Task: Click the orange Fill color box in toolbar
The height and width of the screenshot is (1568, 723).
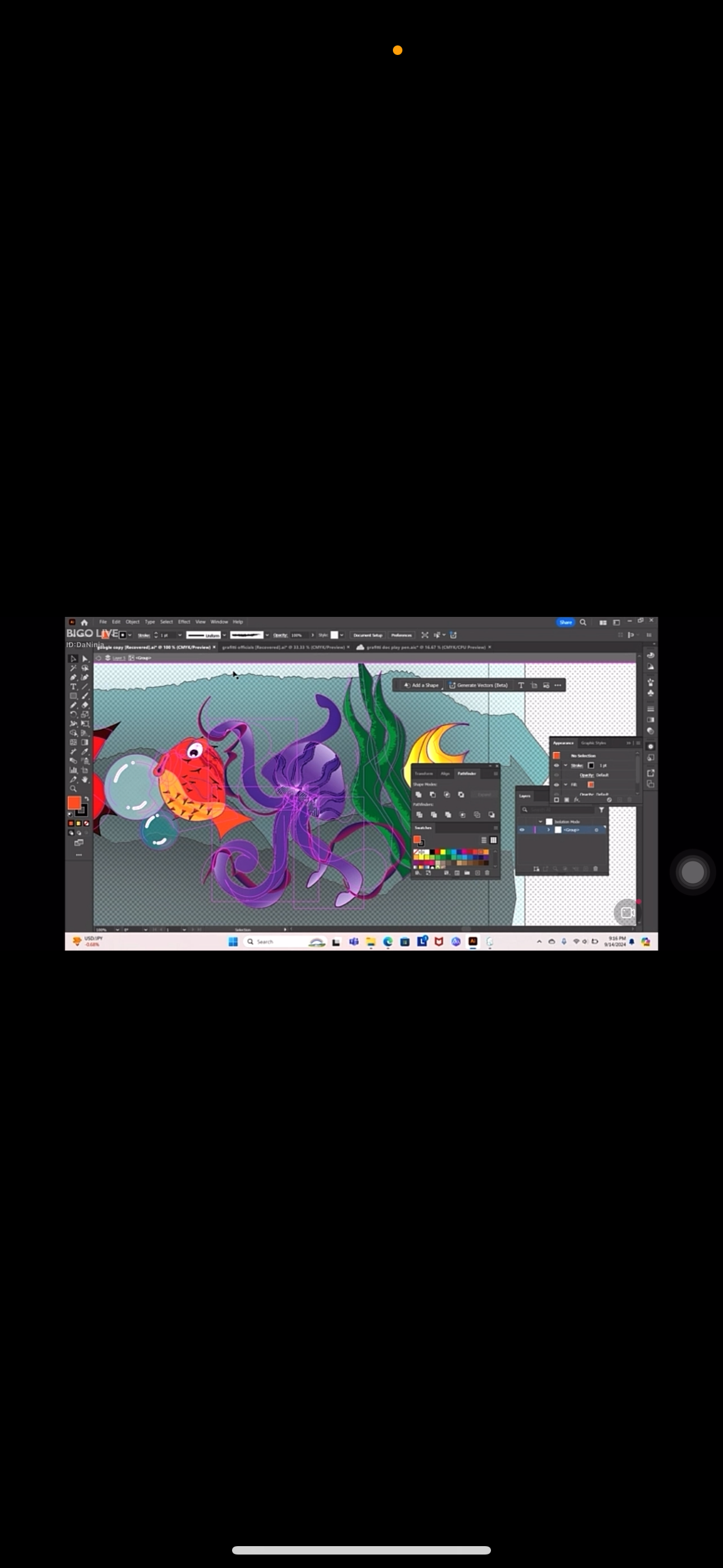Action: pyautogui.click(x=74, y=803)
